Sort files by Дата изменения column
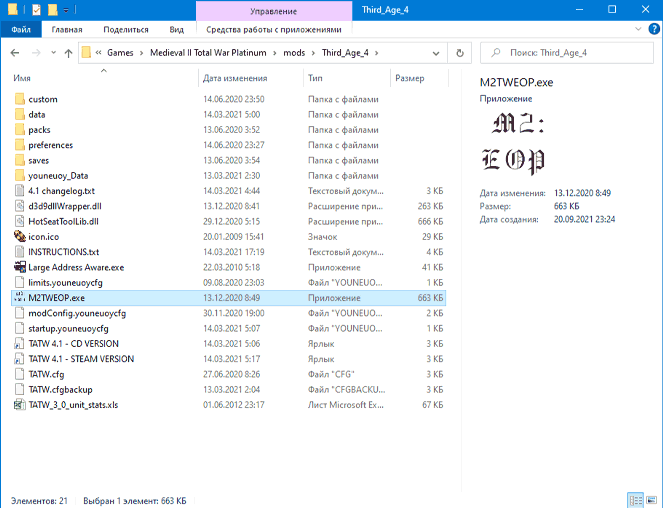This screenshot has height=508, width=663. [x=233, y=77]
